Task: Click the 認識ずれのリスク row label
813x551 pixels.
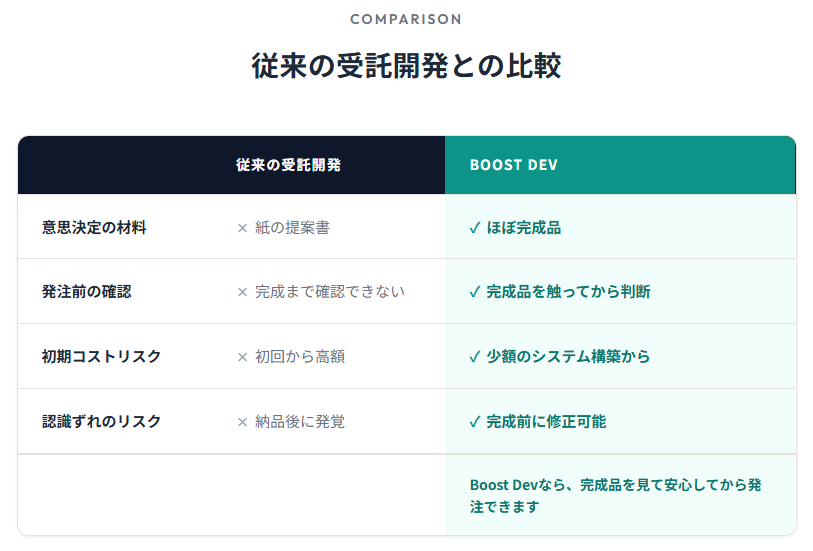Action: point(101,422)
